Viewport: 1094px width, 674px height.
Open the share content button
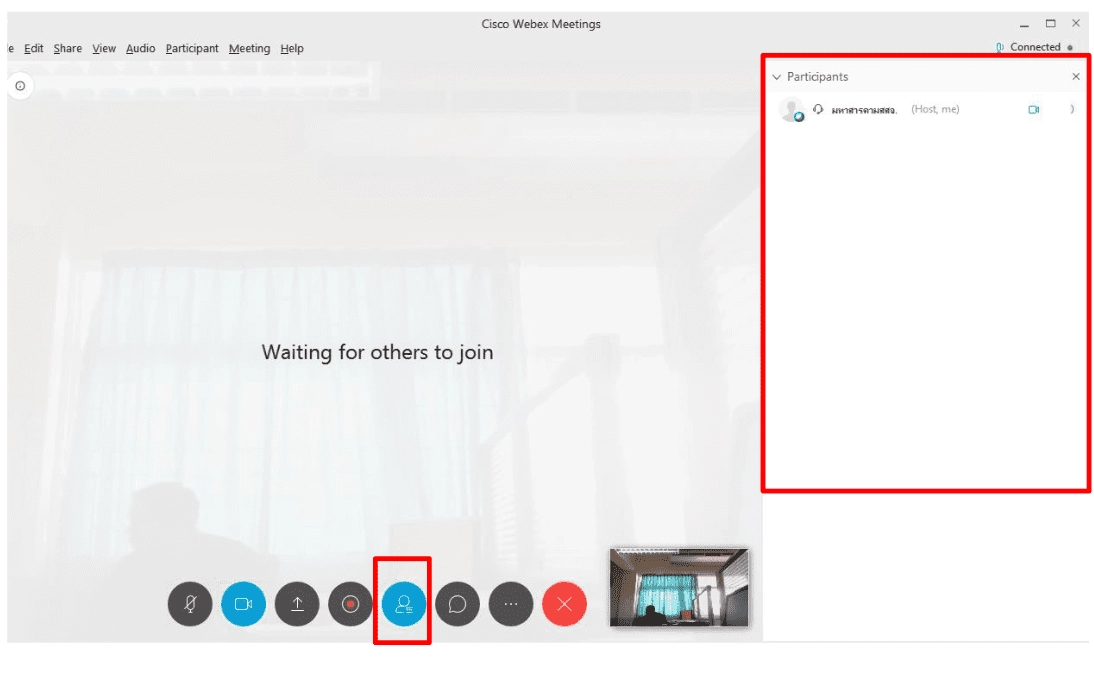(297, 604)
